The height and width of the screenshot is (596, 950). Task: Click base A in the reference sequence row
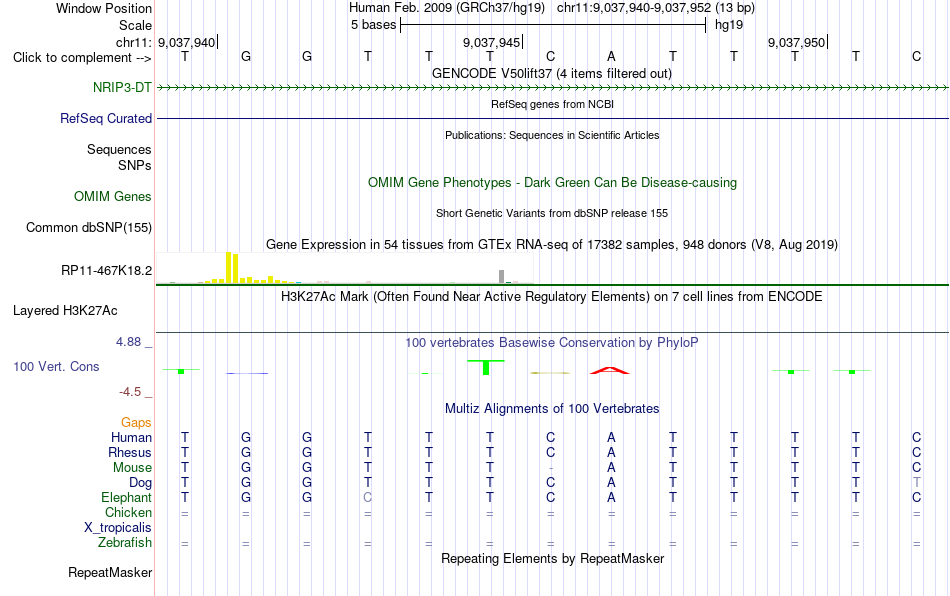(611, 56)
